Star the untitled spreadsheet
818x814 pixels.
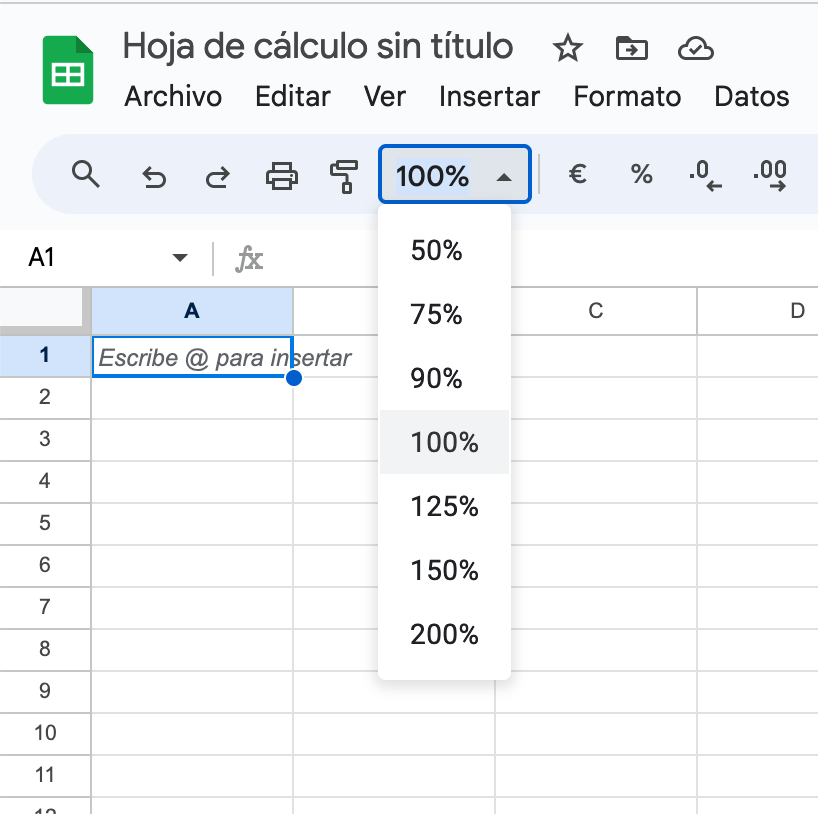[567, 47]
